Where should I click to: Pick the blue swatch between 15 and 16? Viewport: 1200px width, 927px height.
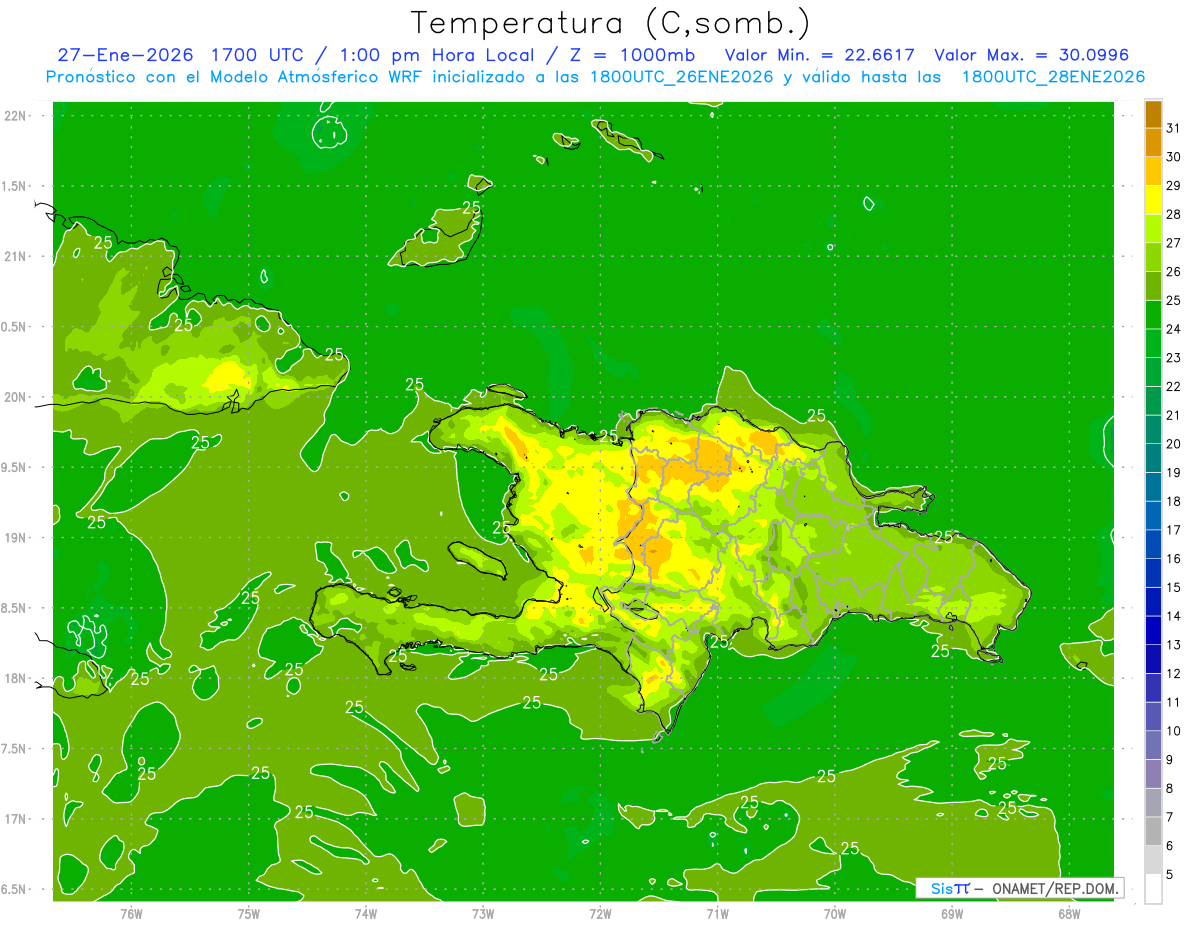click(x=1153, y=573)
